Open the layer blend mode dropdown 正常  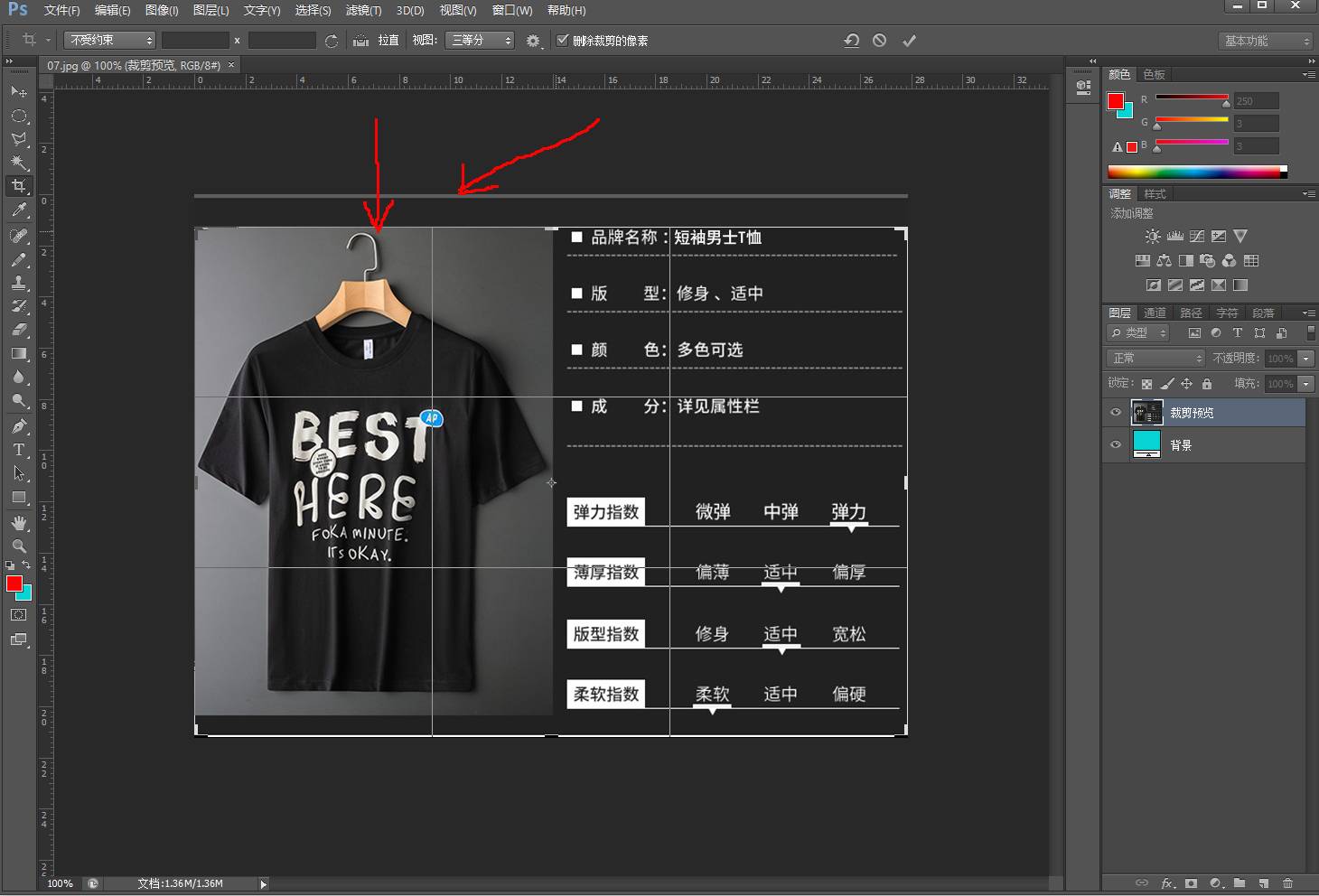(1156, 359)
